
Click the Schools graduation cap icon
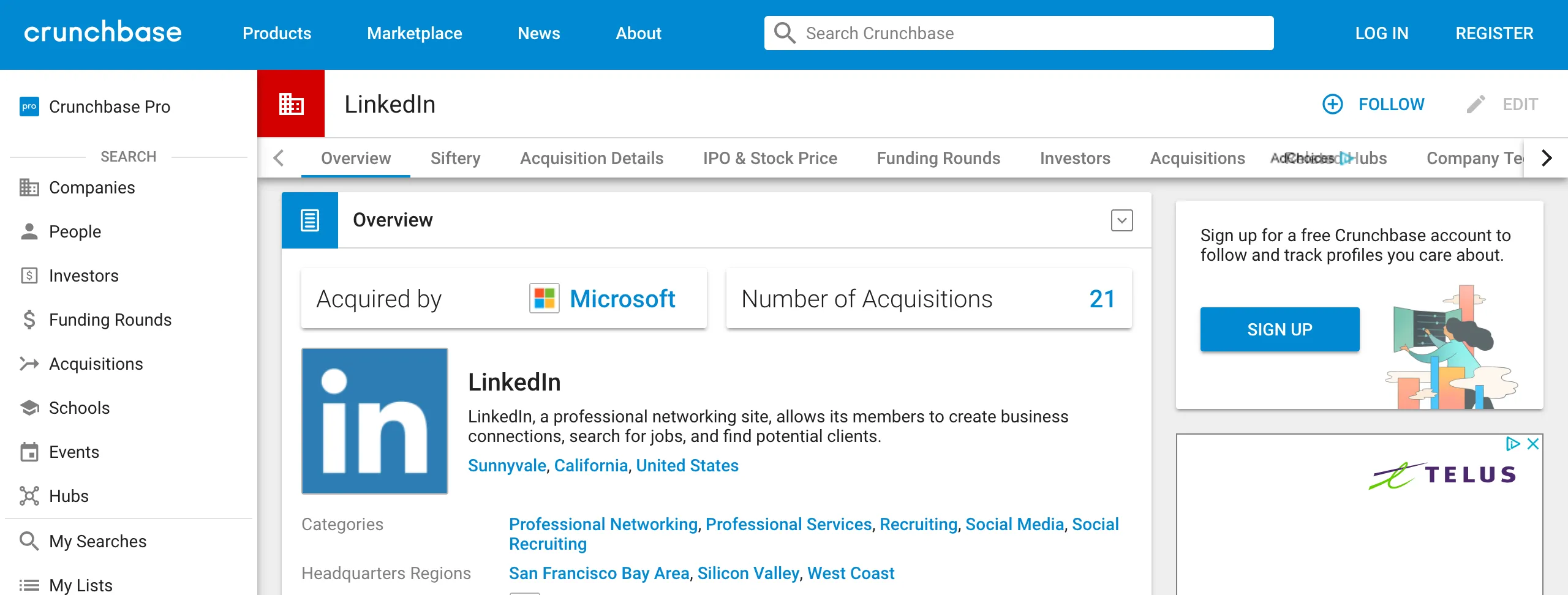coord(29,408)
